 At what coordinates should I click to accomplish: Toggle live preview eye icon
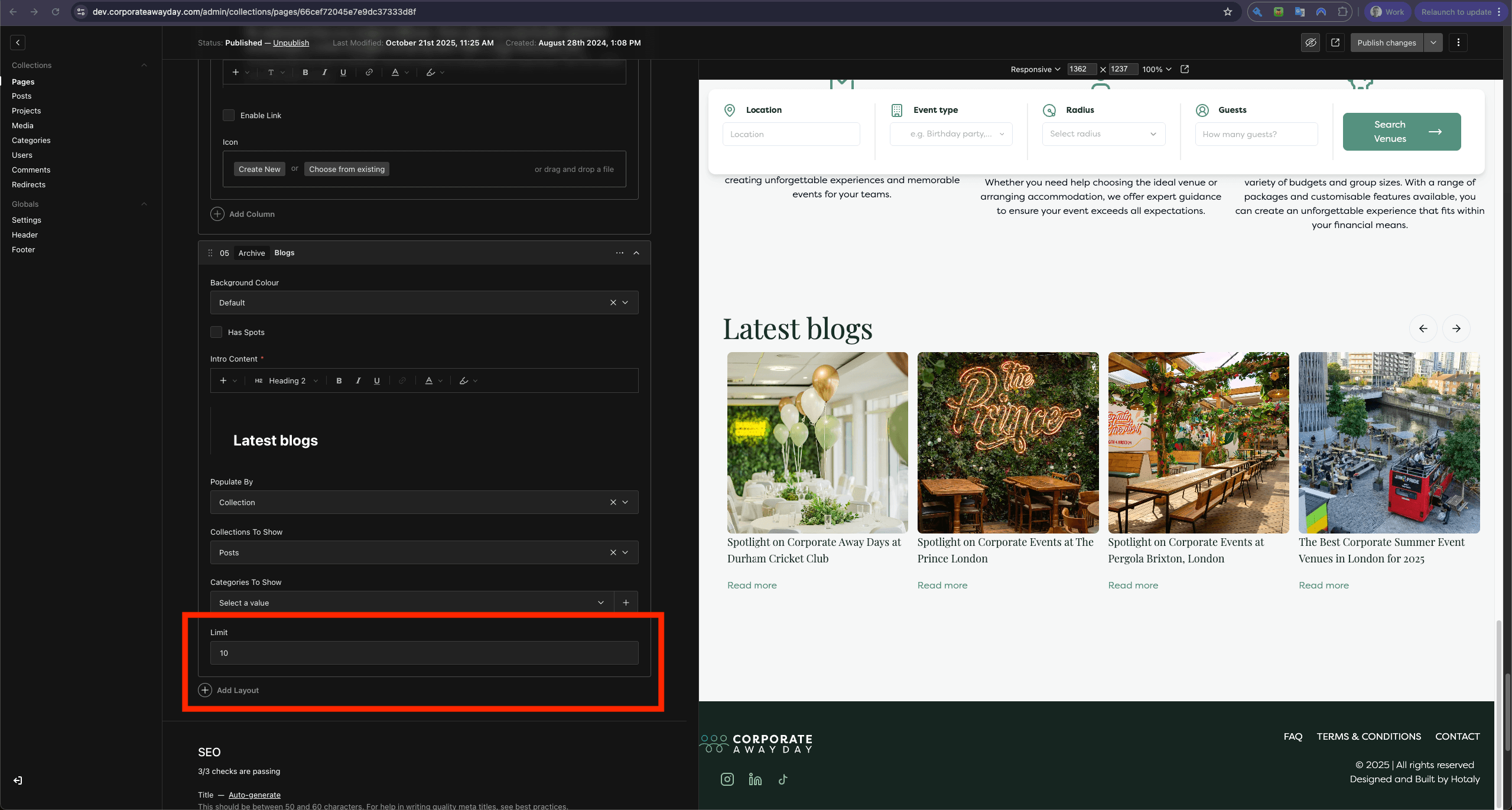1311,43
